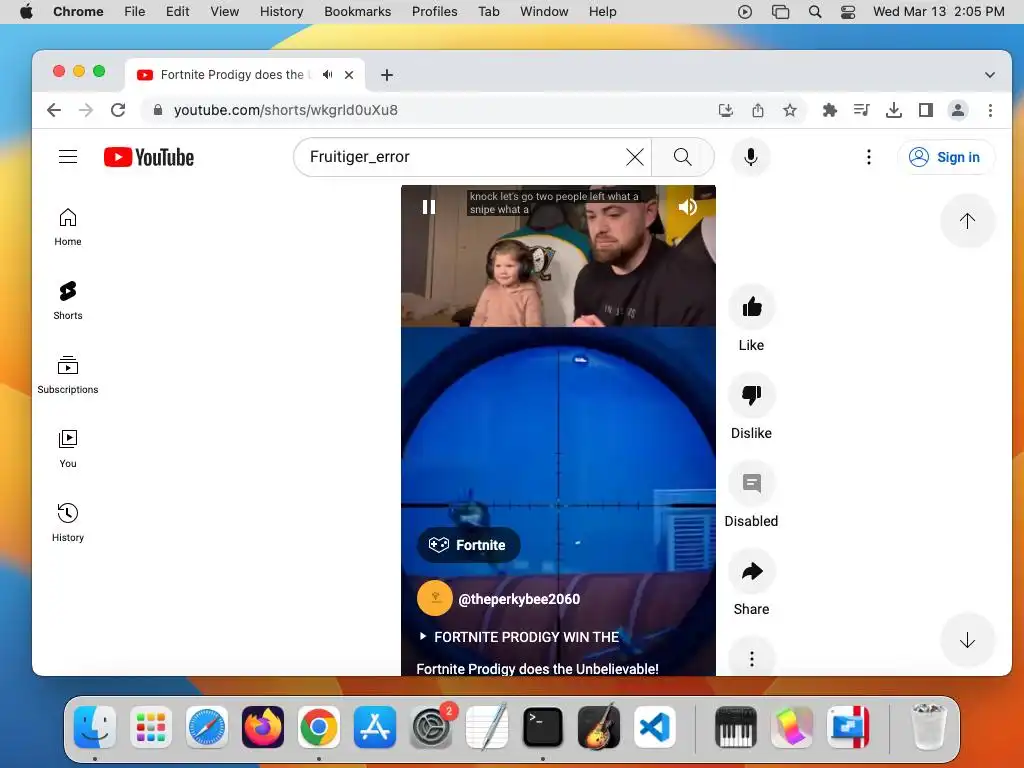Open Chrome media controls icon
The image size is (1024, 768).
pyautogui.click(x=861, y=110)
